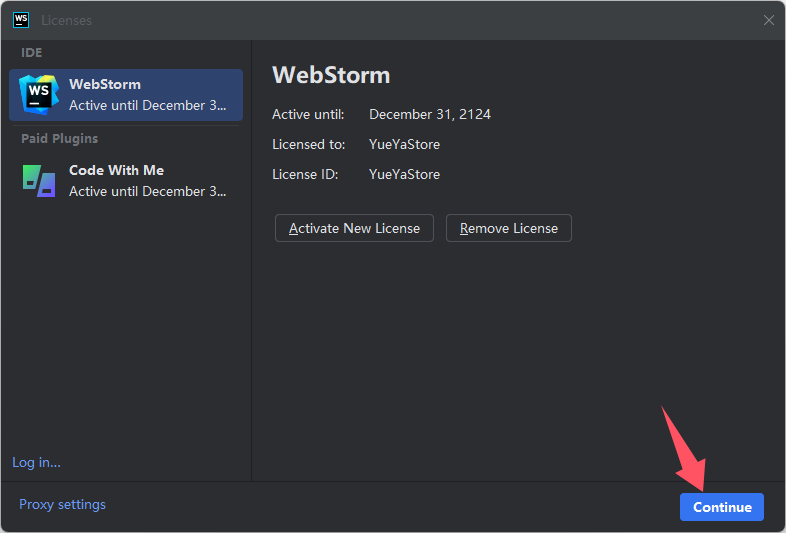
Task: Open the Log in... link
Action: pyautogui.click(x=36, y=462)
